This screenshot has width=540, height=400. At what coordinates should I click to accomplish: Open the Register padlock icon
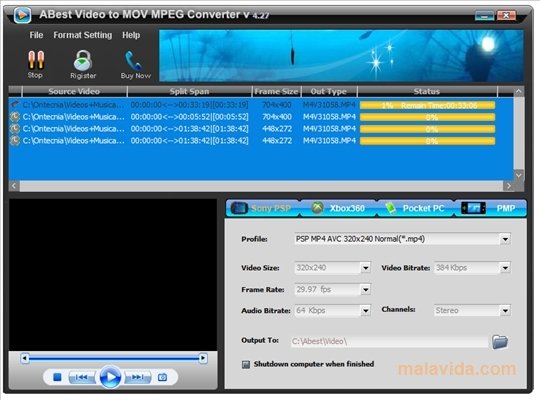[x=83, y=60]
